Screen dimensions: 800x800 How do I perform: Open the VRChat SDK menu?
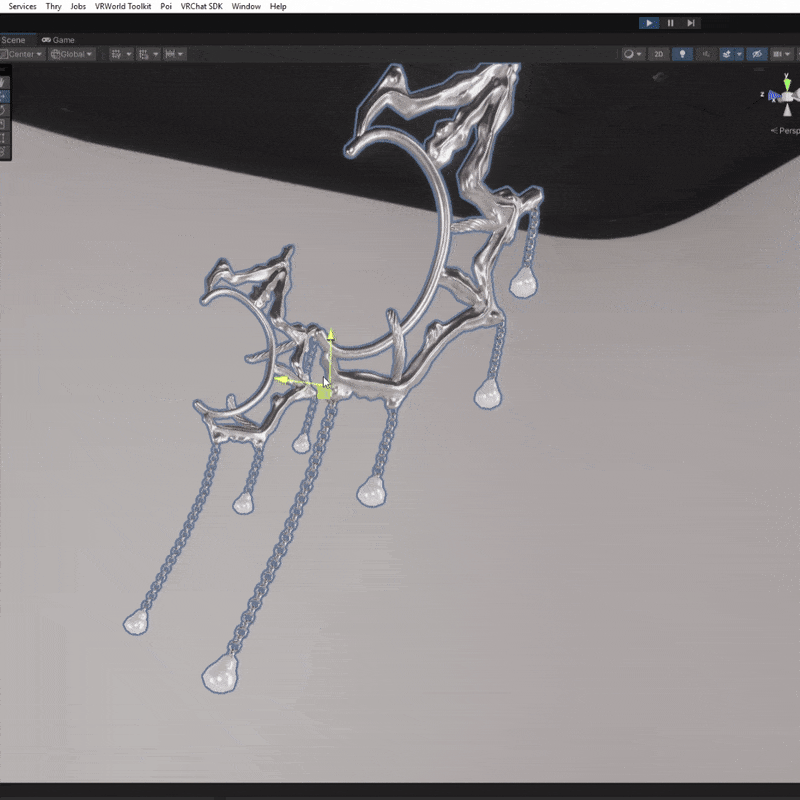pyautogui.click(x=201, y=6)
